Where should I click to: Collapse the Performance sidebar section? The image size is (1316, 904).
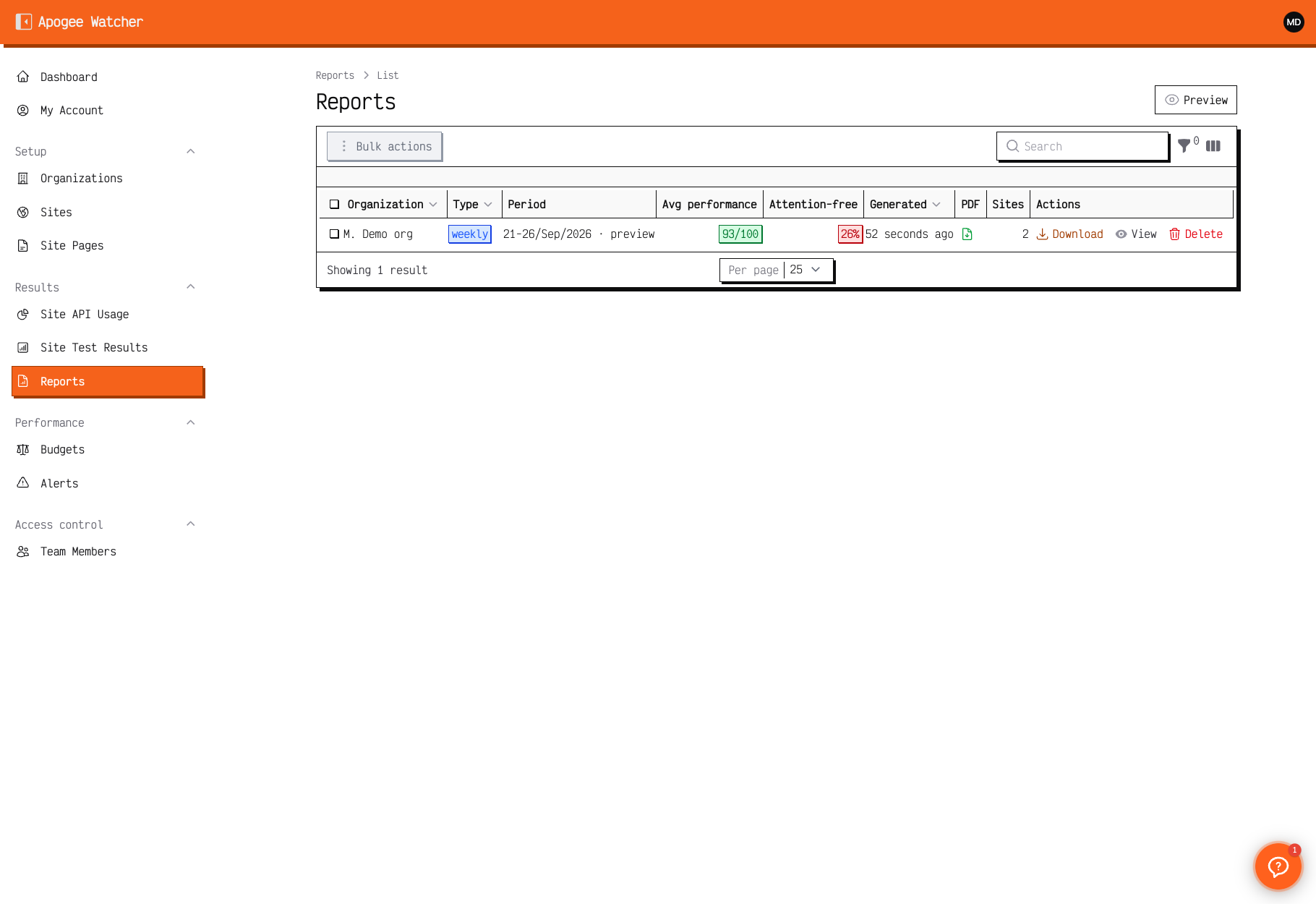coord(191,422)
